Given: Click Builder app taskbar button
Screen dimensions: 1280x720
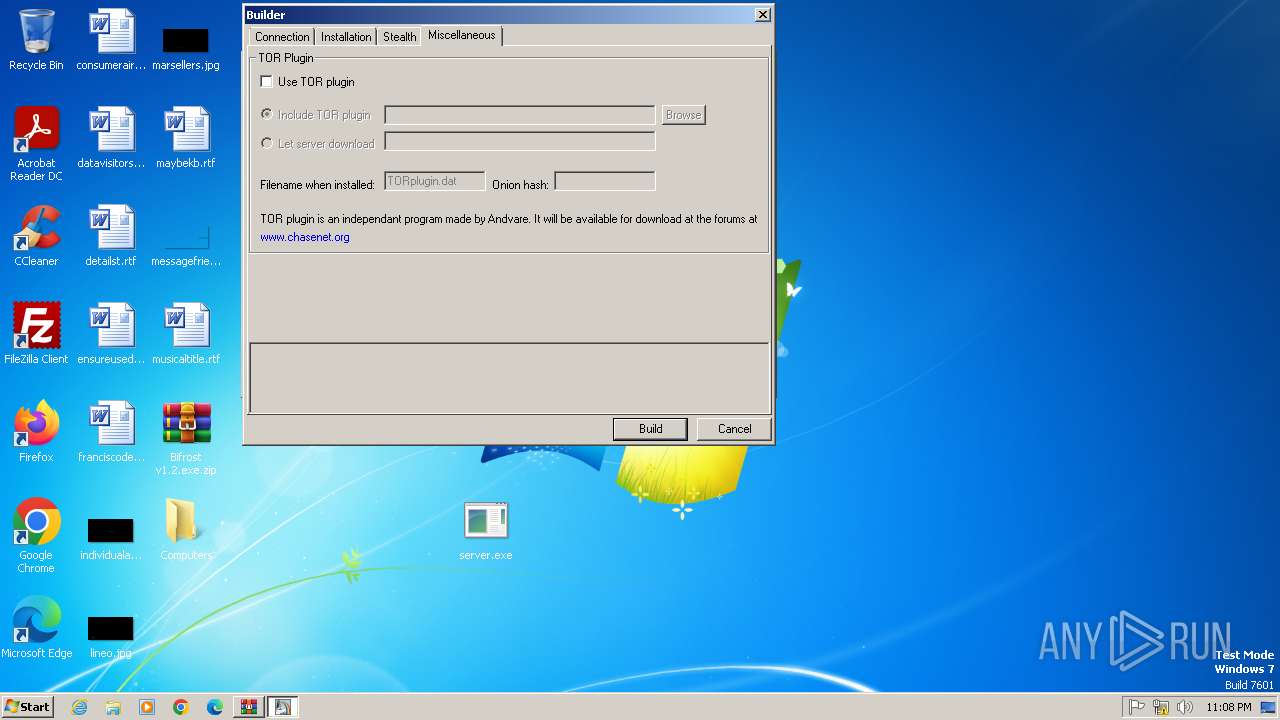Looking at the screenshot, I should (x=283, y=707).
